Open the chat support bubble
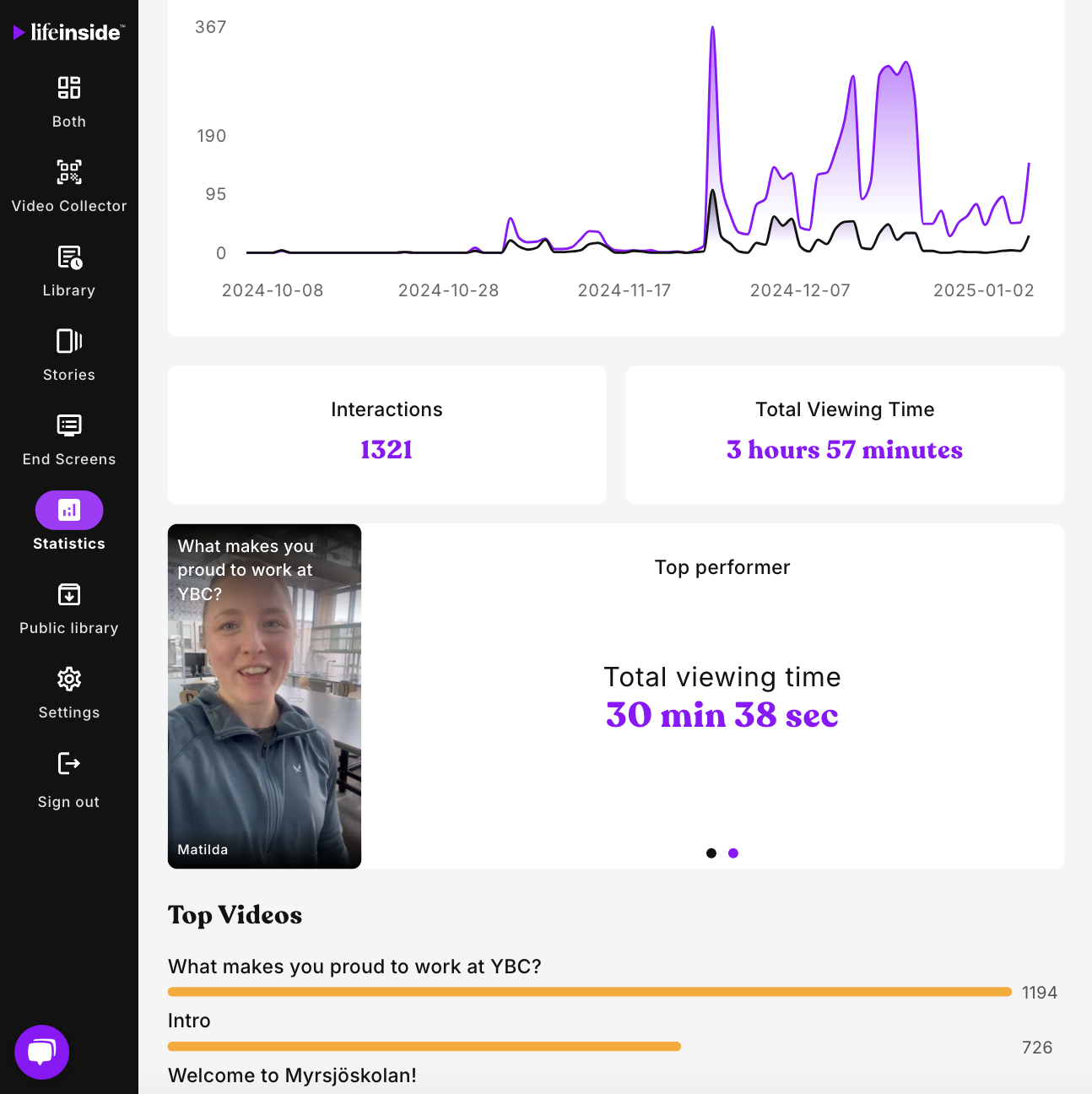Screen dimensions: 1092x1094 tap(41, 1052)
